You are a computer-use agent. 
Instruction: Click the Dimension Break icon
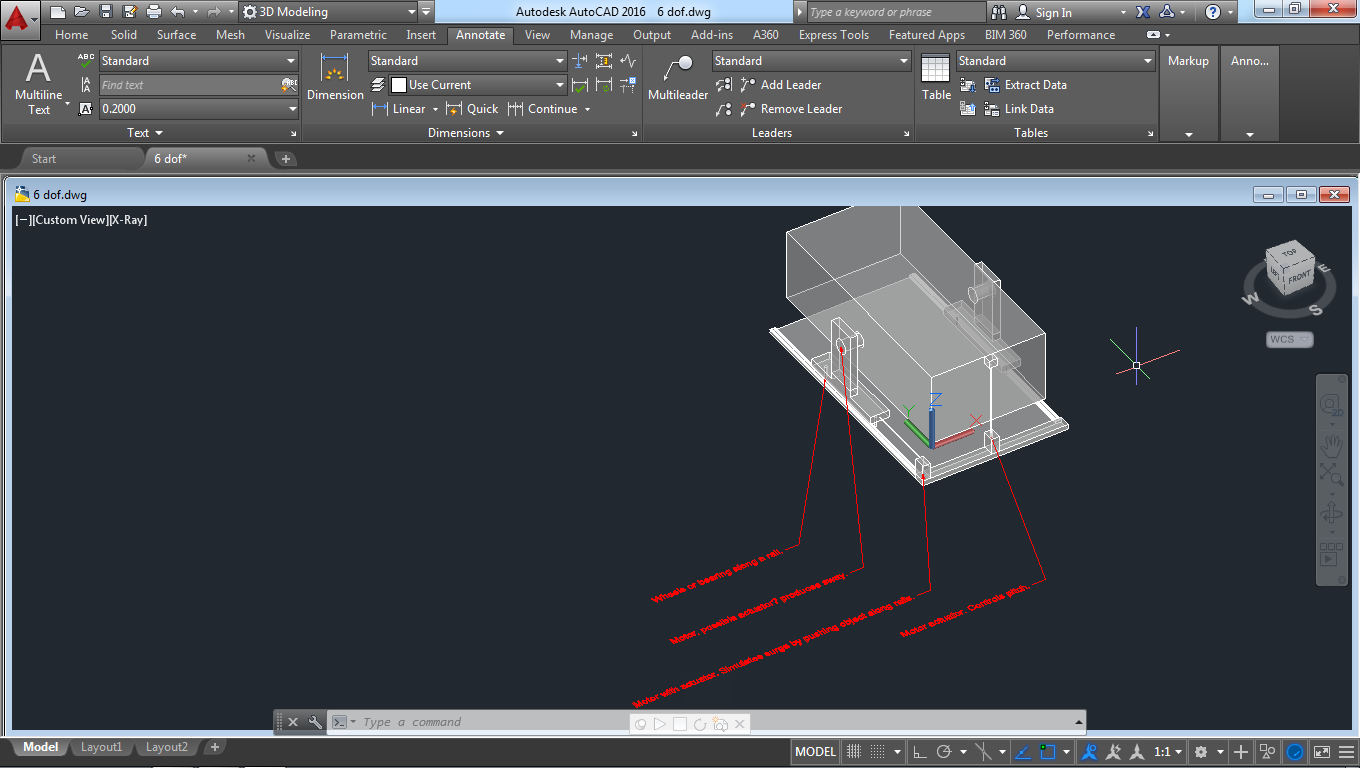coord(579,61)
